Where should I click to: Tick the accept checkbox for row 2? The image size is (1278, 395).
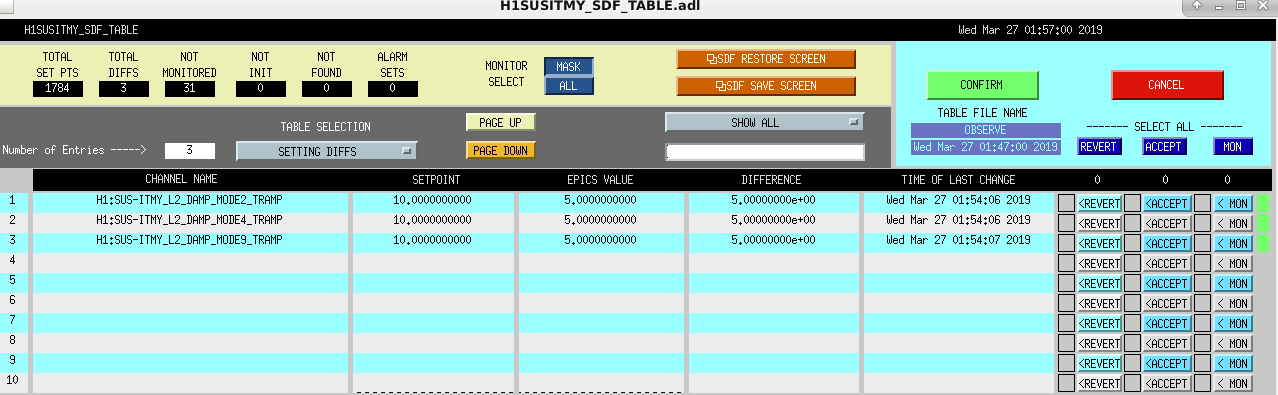[1132, 223]
